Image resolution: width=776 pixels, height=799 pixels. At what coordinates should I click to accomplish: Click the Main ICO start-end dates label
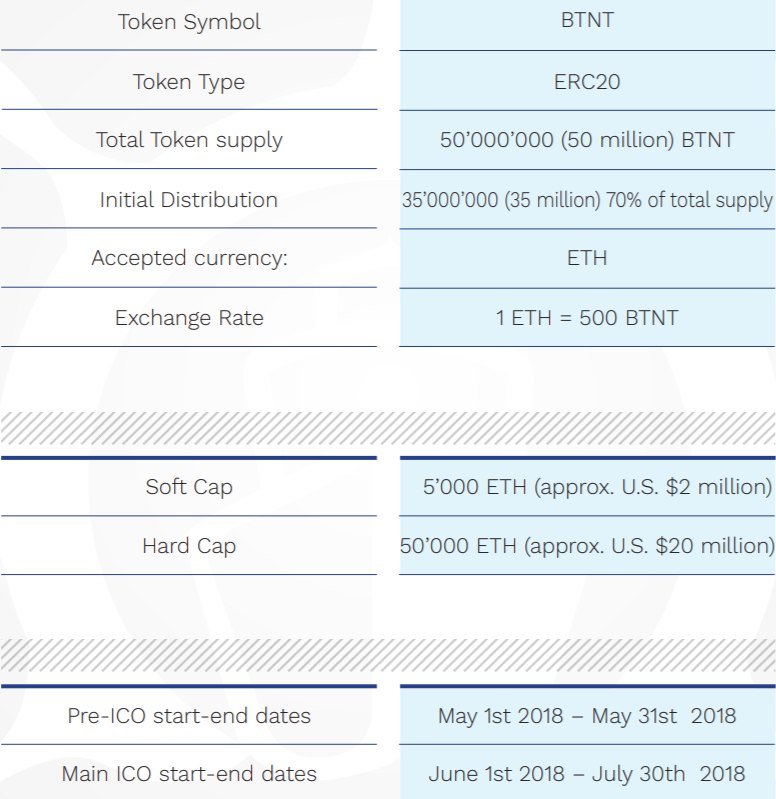pos(189,774)
